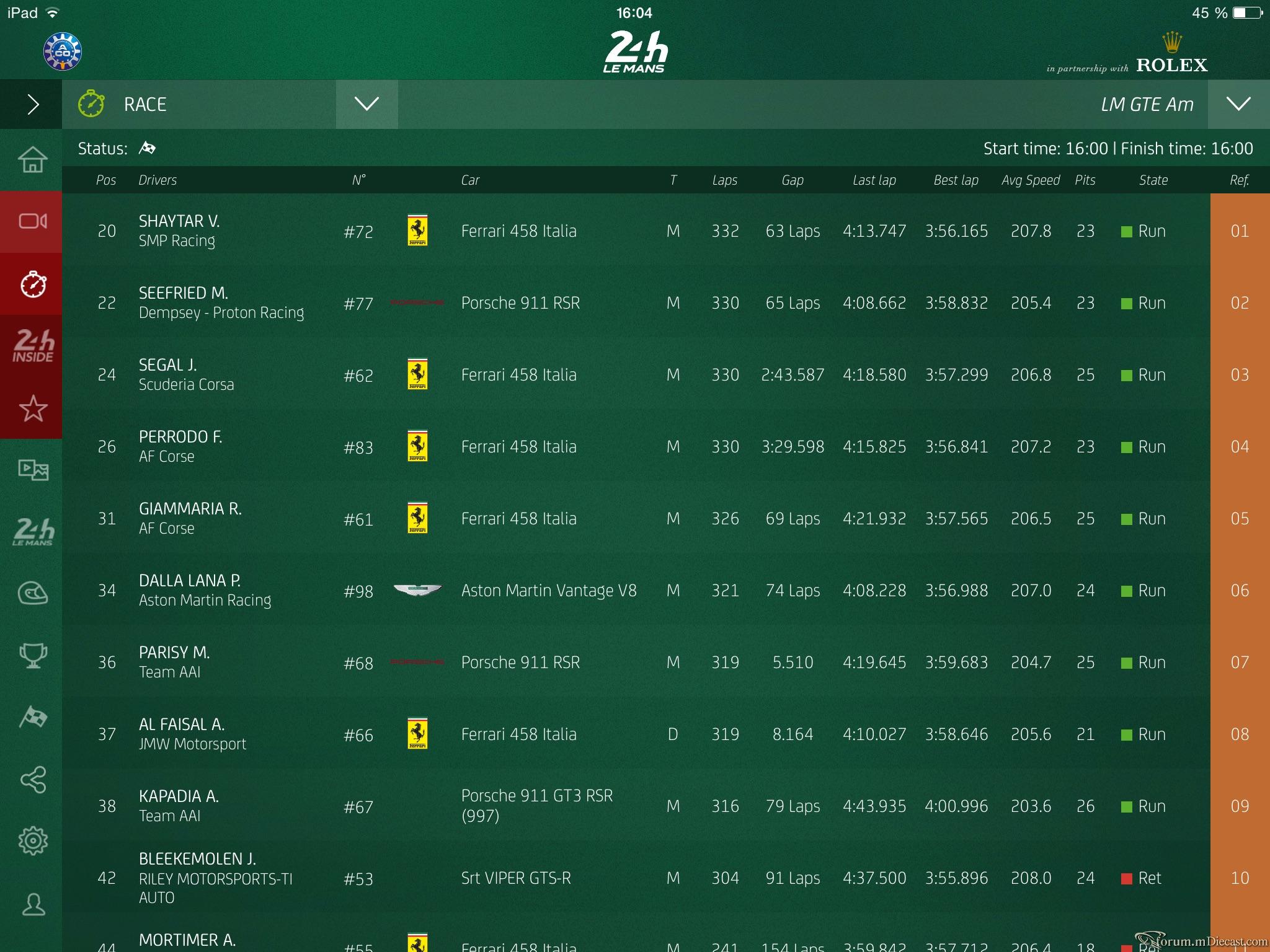
Task: Open the live video camera icon
Action: pyautogui.click(x=33, y=221)
